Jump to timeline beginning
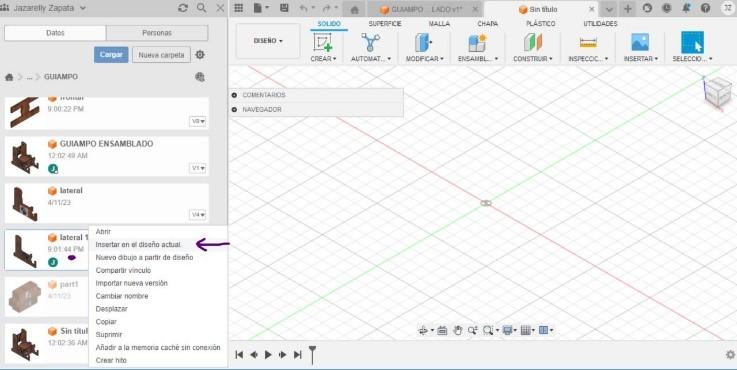The image size is (737, 370). coord(239,354)
